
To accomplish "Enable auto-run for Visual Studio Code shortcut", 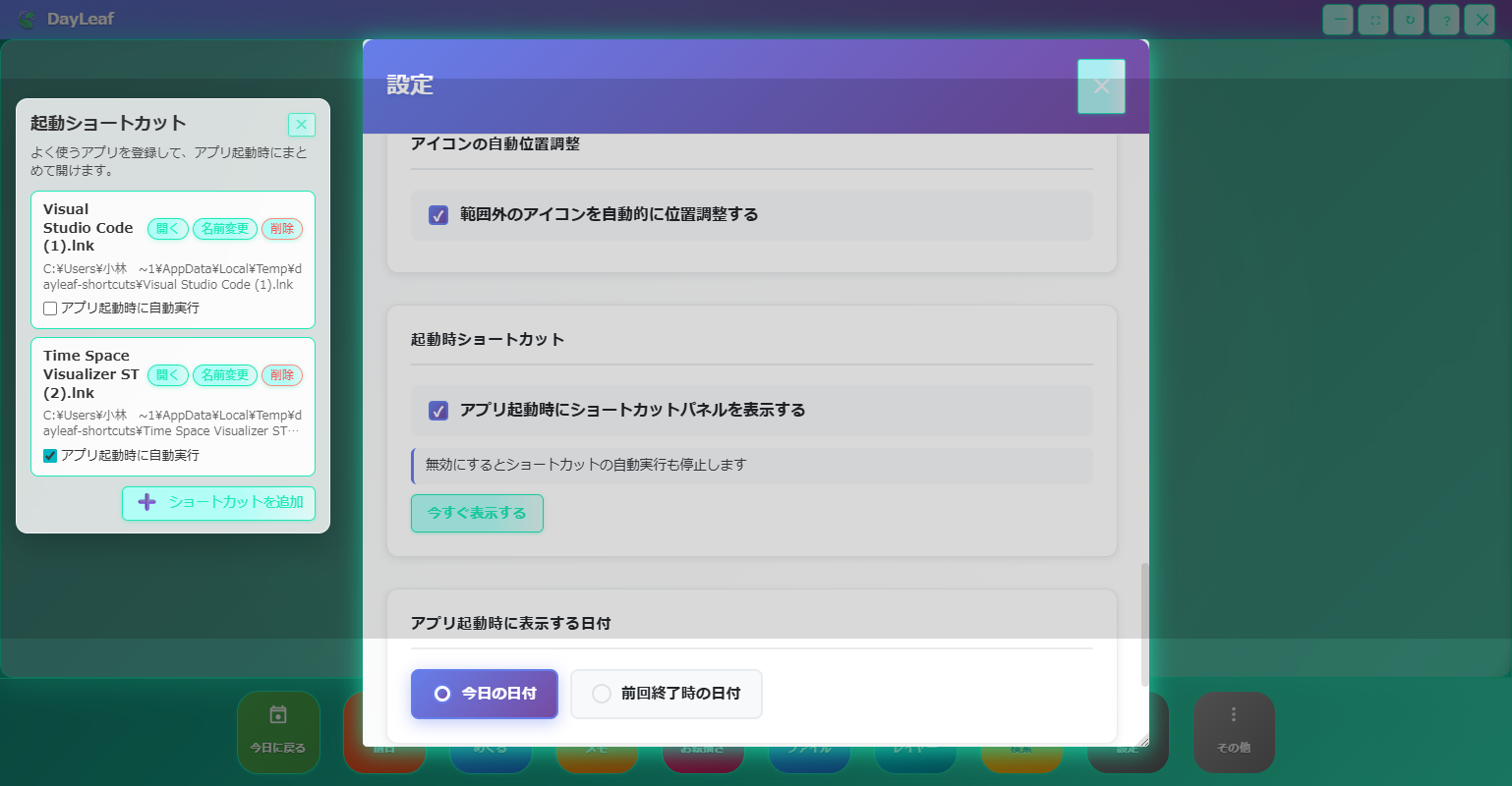I will [x=51, y=309].
